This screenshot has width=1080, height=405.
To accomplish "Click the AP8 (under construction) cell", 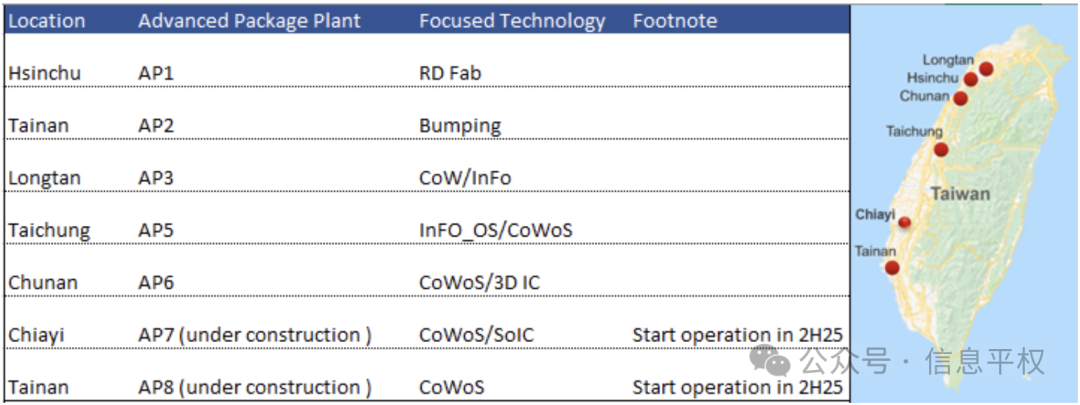I will tap(255, 388).
